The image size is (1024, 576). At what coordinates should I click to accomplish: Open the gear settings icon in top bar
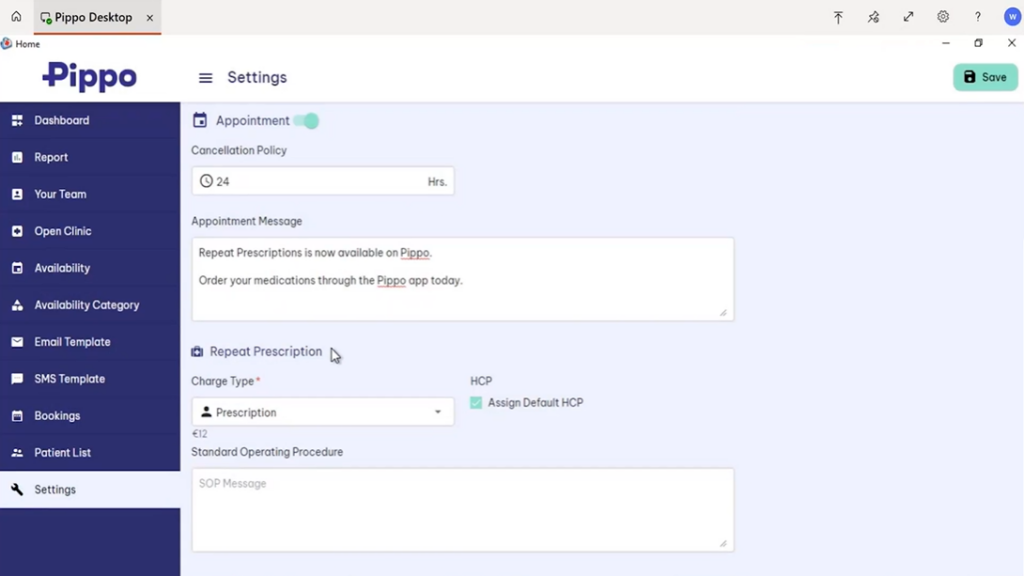pyautogui.click(x=943, y=17)
